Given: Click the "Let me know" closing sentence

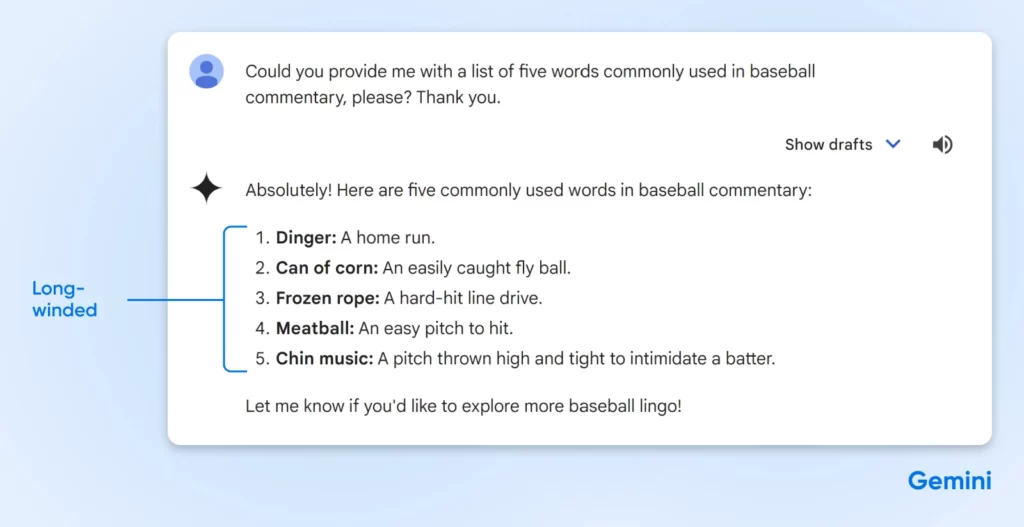Looking at the screenshot, I should tap(463, 407).
